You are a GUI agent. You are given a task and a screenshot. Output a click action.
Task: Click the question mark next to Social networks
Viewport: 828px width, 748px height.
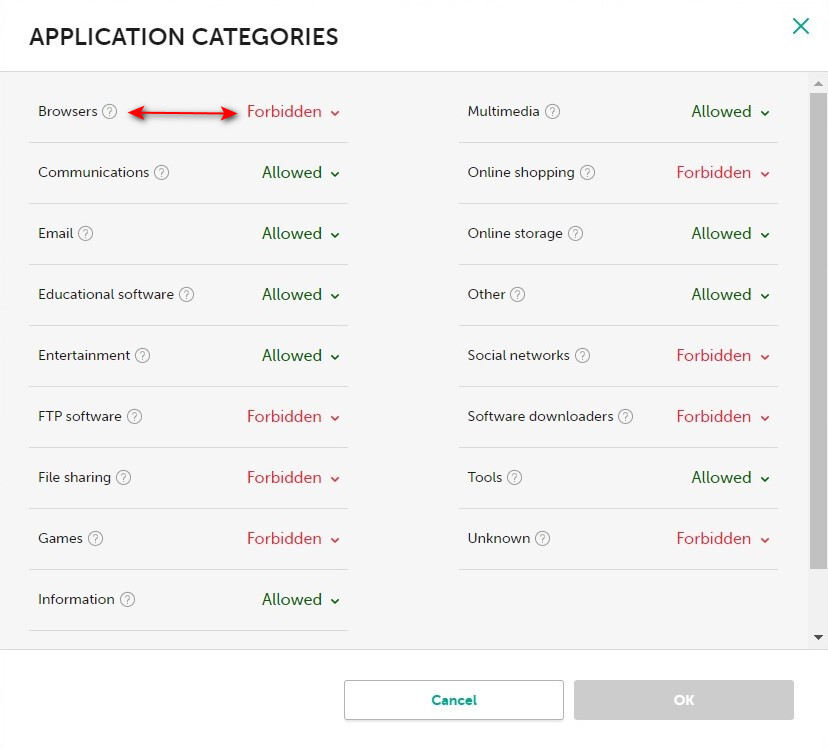(x=582, y=356)
